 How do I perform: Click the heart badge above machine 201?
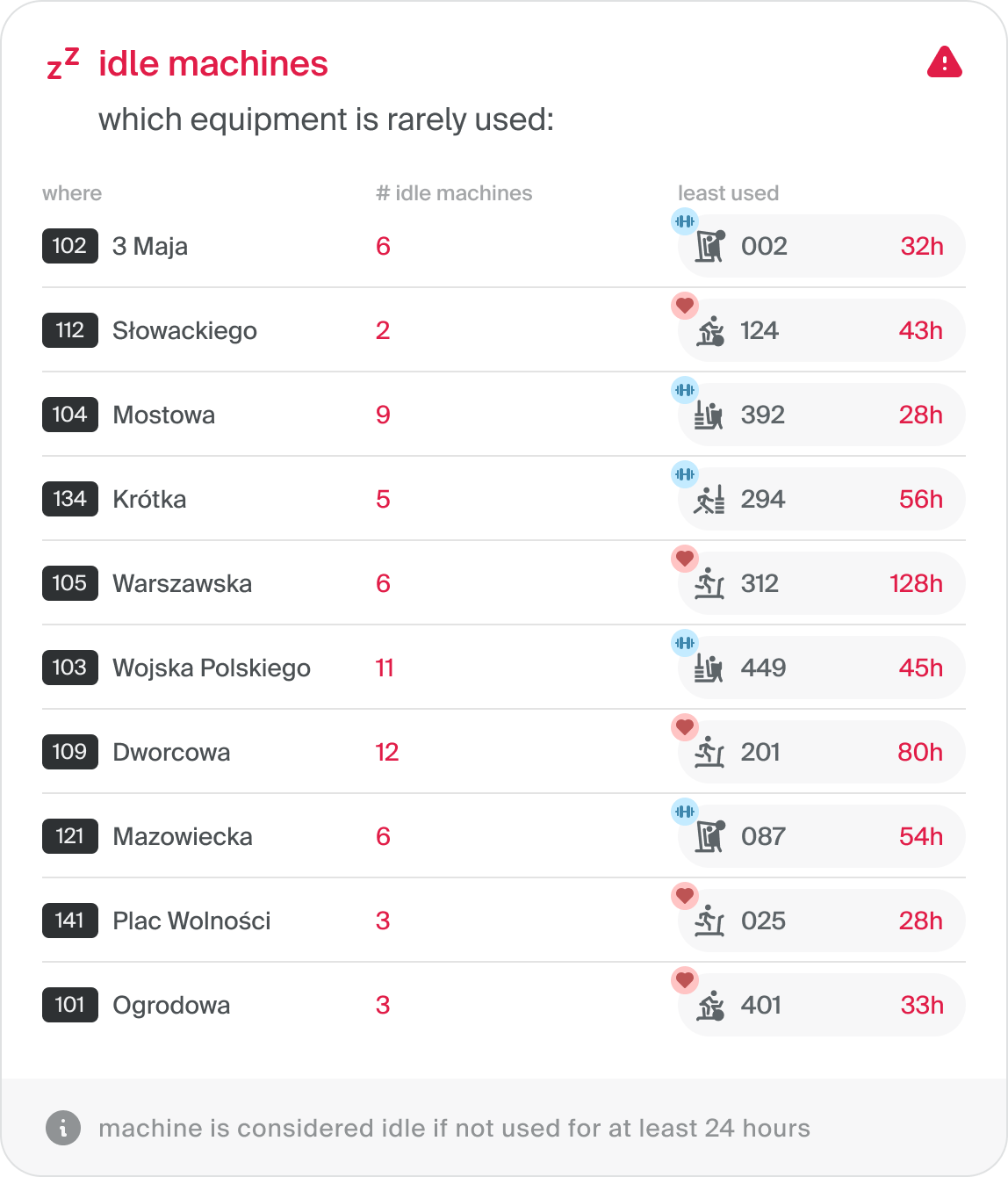point(685,727)
